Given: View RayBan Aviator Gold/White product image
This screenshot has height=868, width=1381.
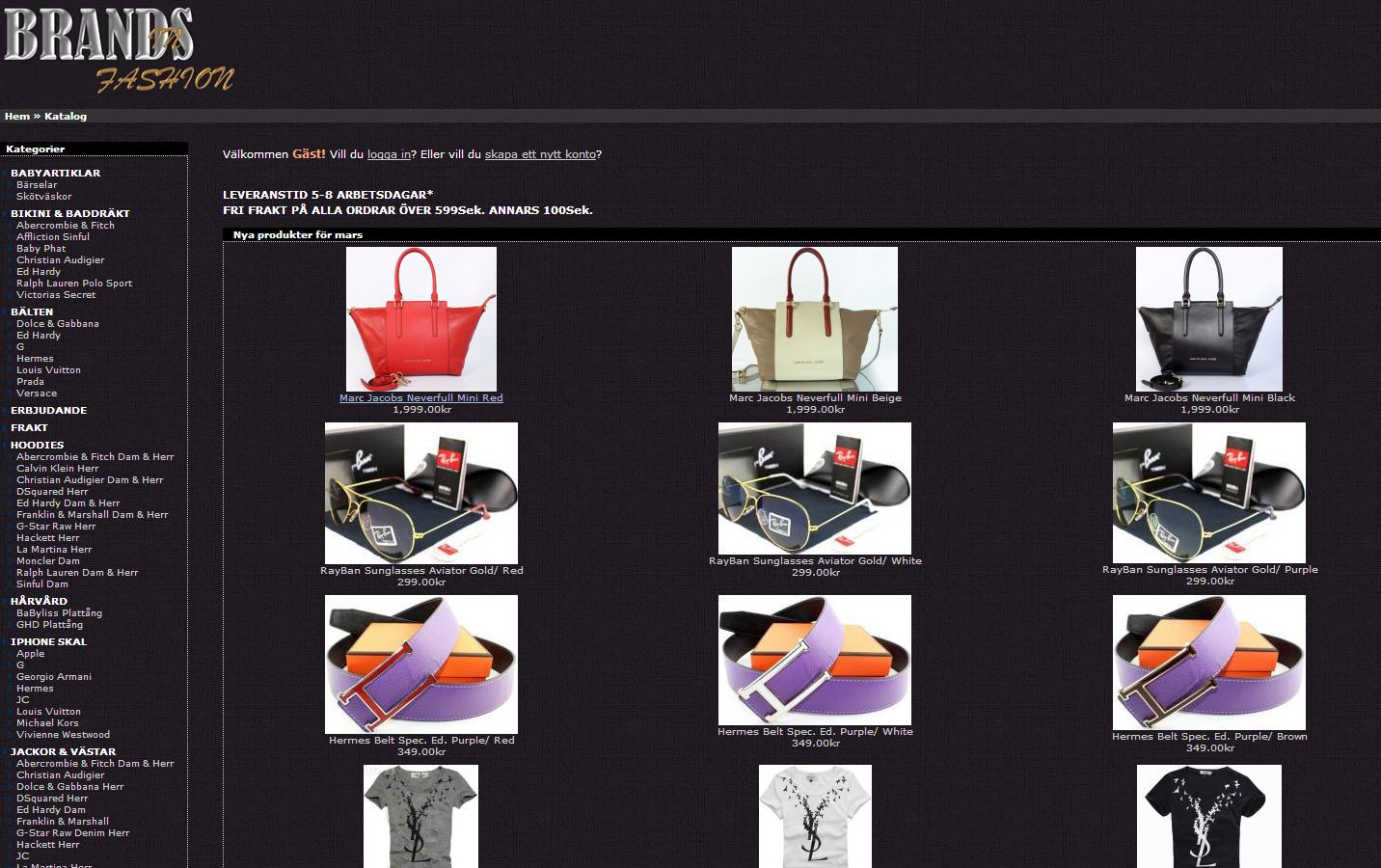Looking at the screenshot, I should [814, 488].
